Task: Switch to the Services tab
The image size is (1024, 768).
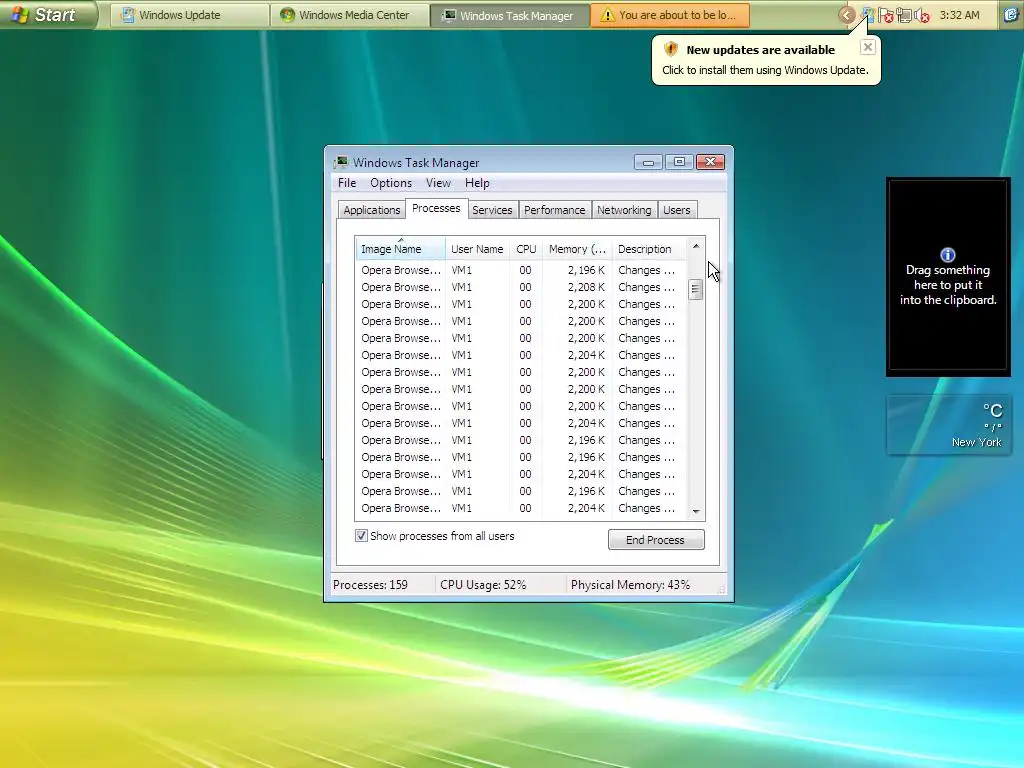Action: (492, 210)
